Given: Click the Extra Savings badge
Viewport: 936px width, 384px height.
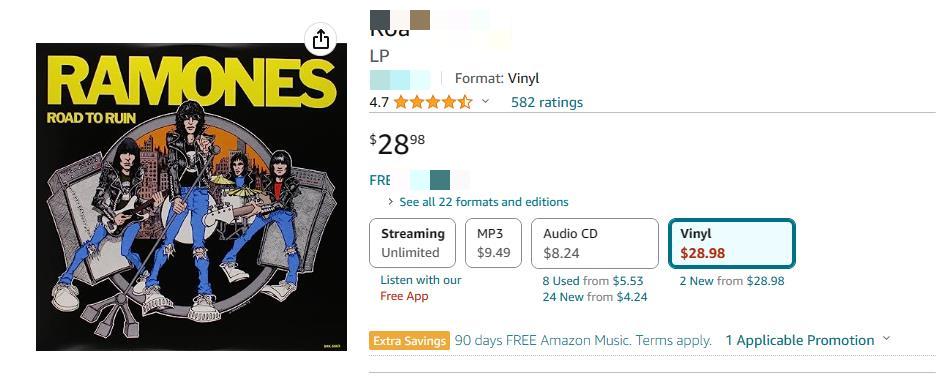Looking at the screenshot, I should tap(410, 340).
